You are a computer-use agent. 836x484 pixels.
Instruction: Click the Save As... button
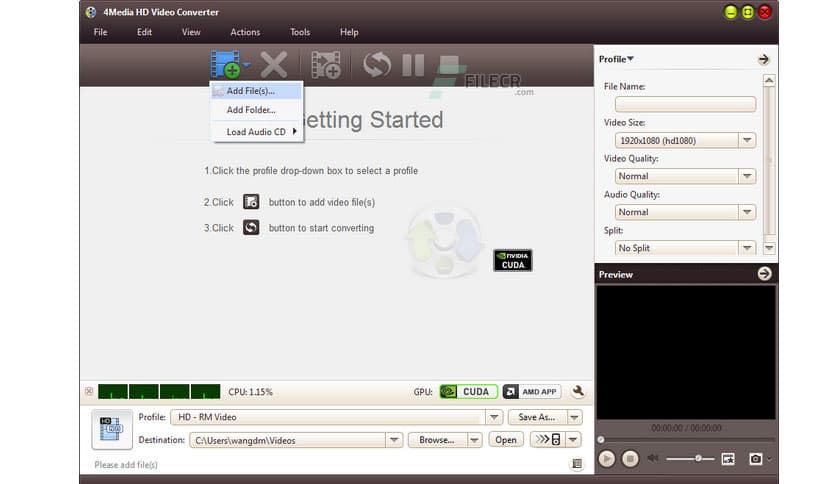point(537,417)
